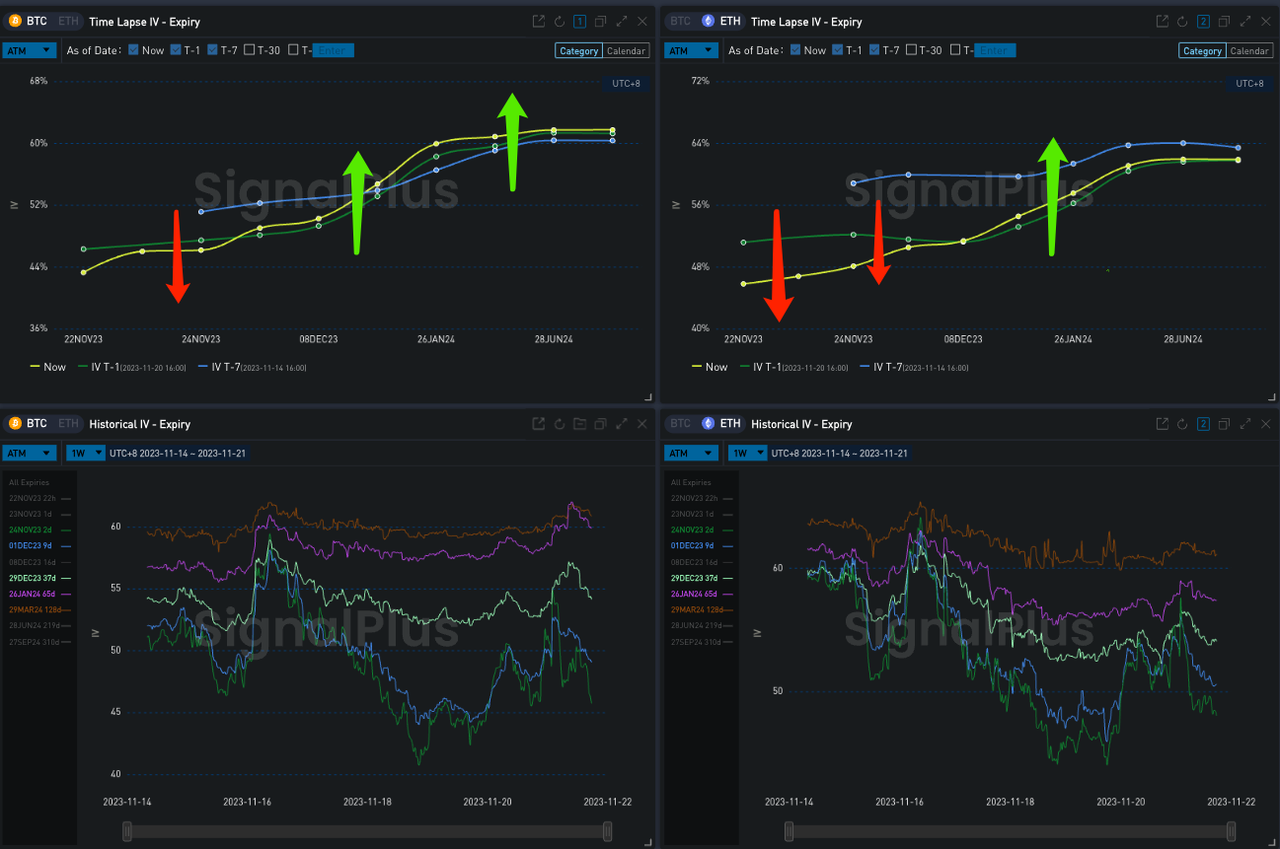Click link group 2 icon in ETH Historical IV
1280x849 pixels.
(1204, 424)
